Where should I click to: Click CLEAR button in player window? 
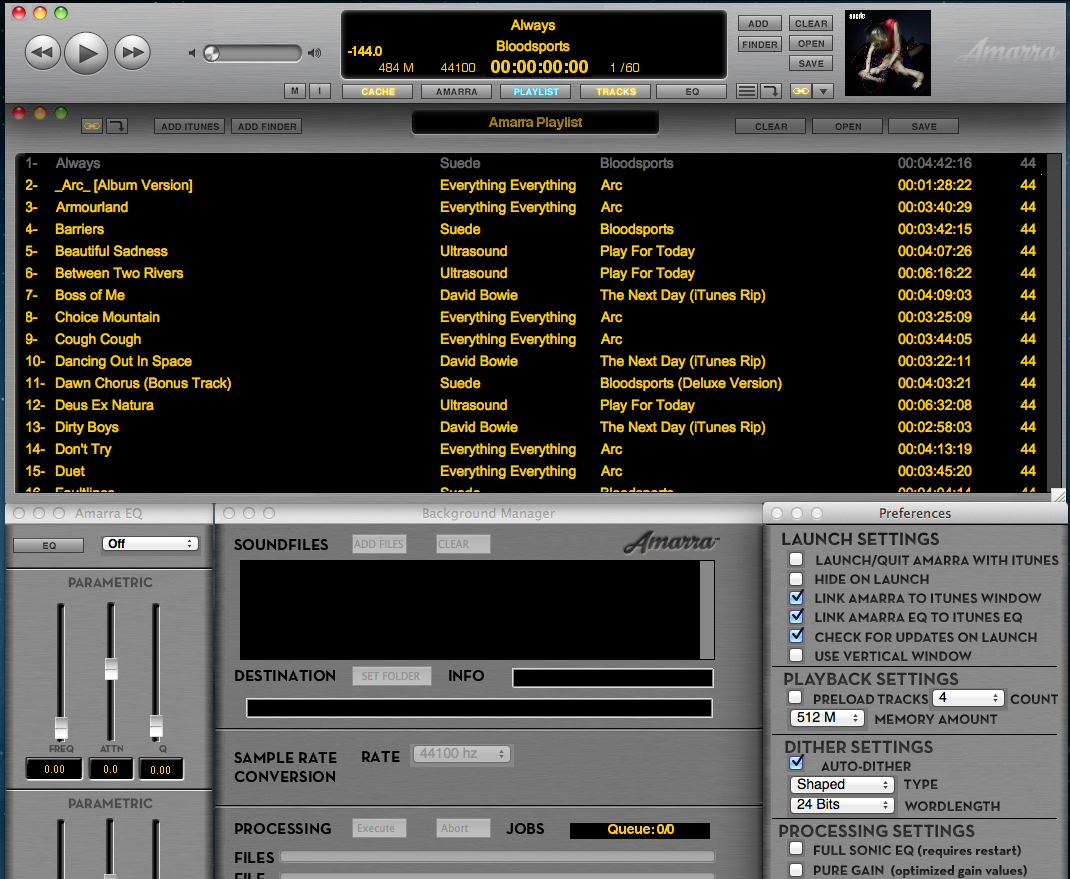tap(811, 23)
